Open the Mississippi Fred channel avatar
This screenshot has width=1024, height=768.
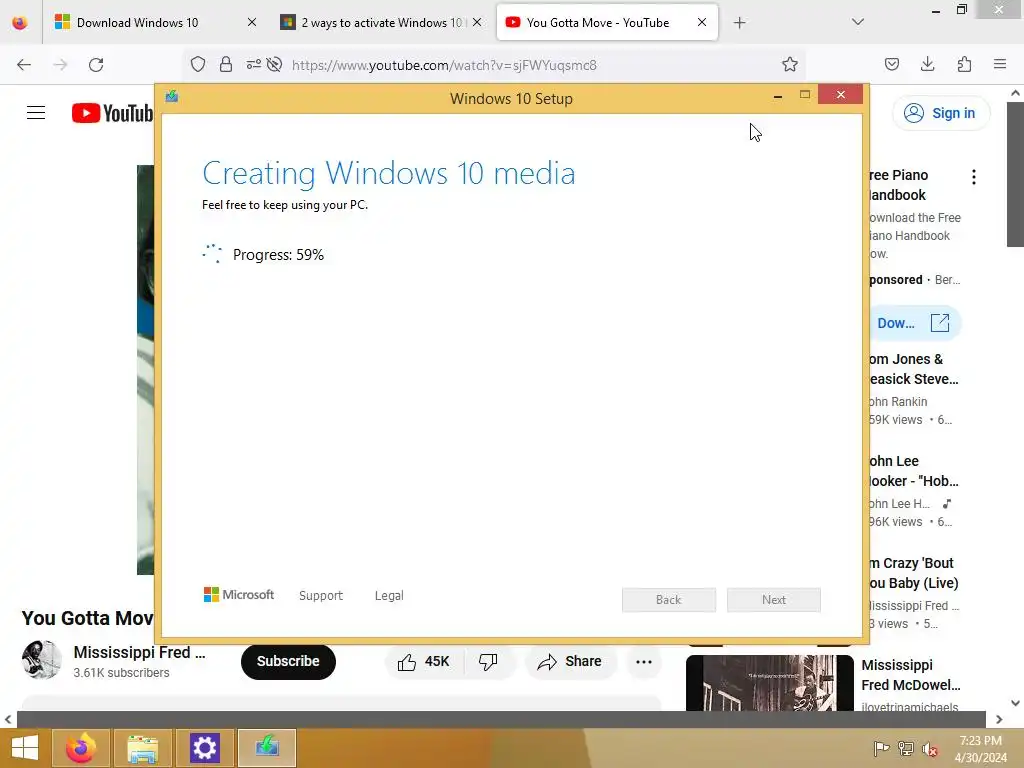42,660
